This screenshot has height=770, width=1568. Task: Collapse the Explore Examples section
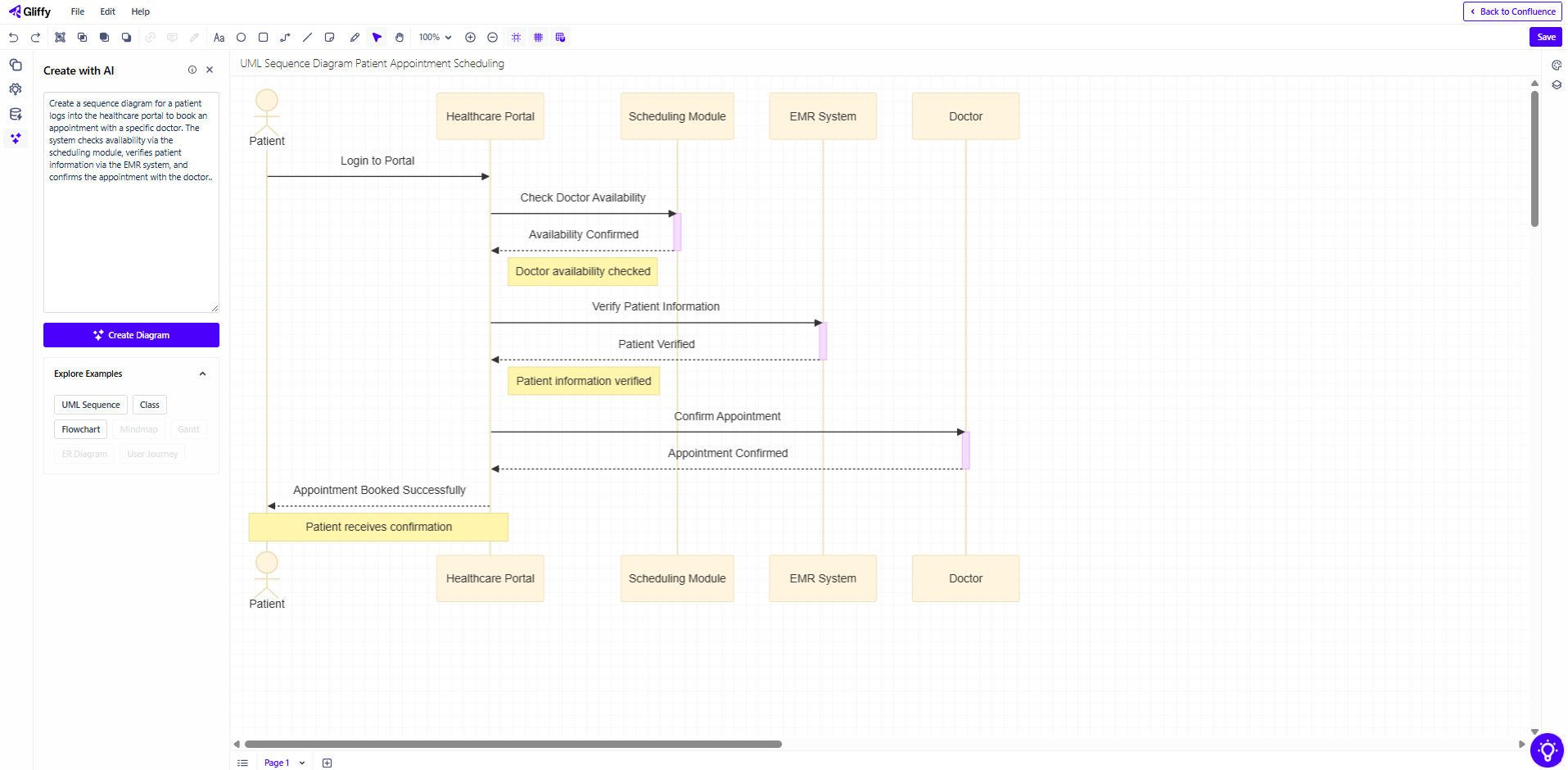[x=202, y=374]
